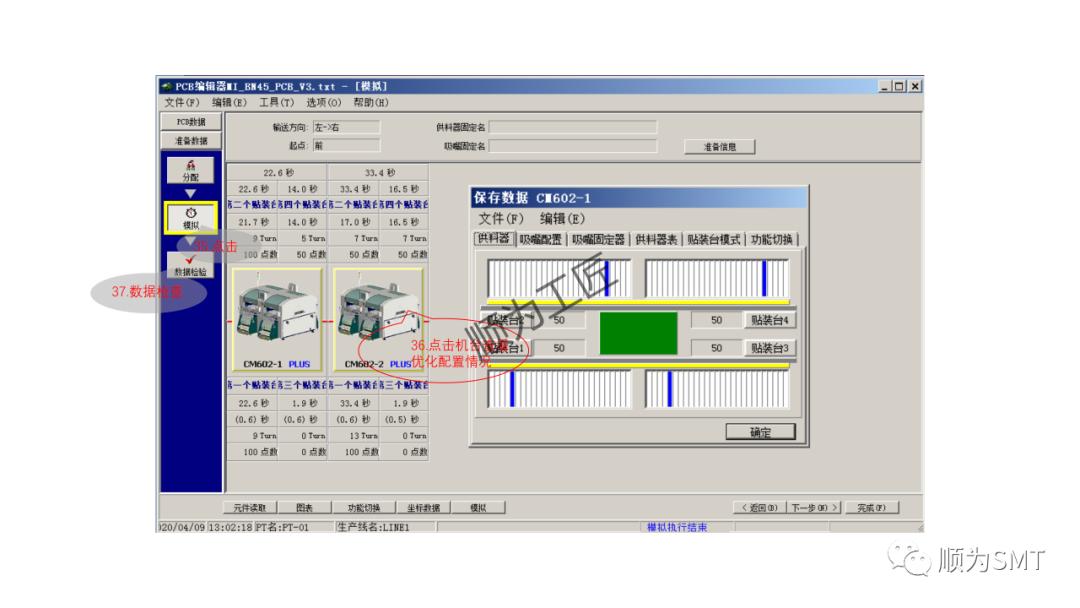
Task: Click the 模拟 (simulate) stopwatch icon button
Action: coord(191,218)
